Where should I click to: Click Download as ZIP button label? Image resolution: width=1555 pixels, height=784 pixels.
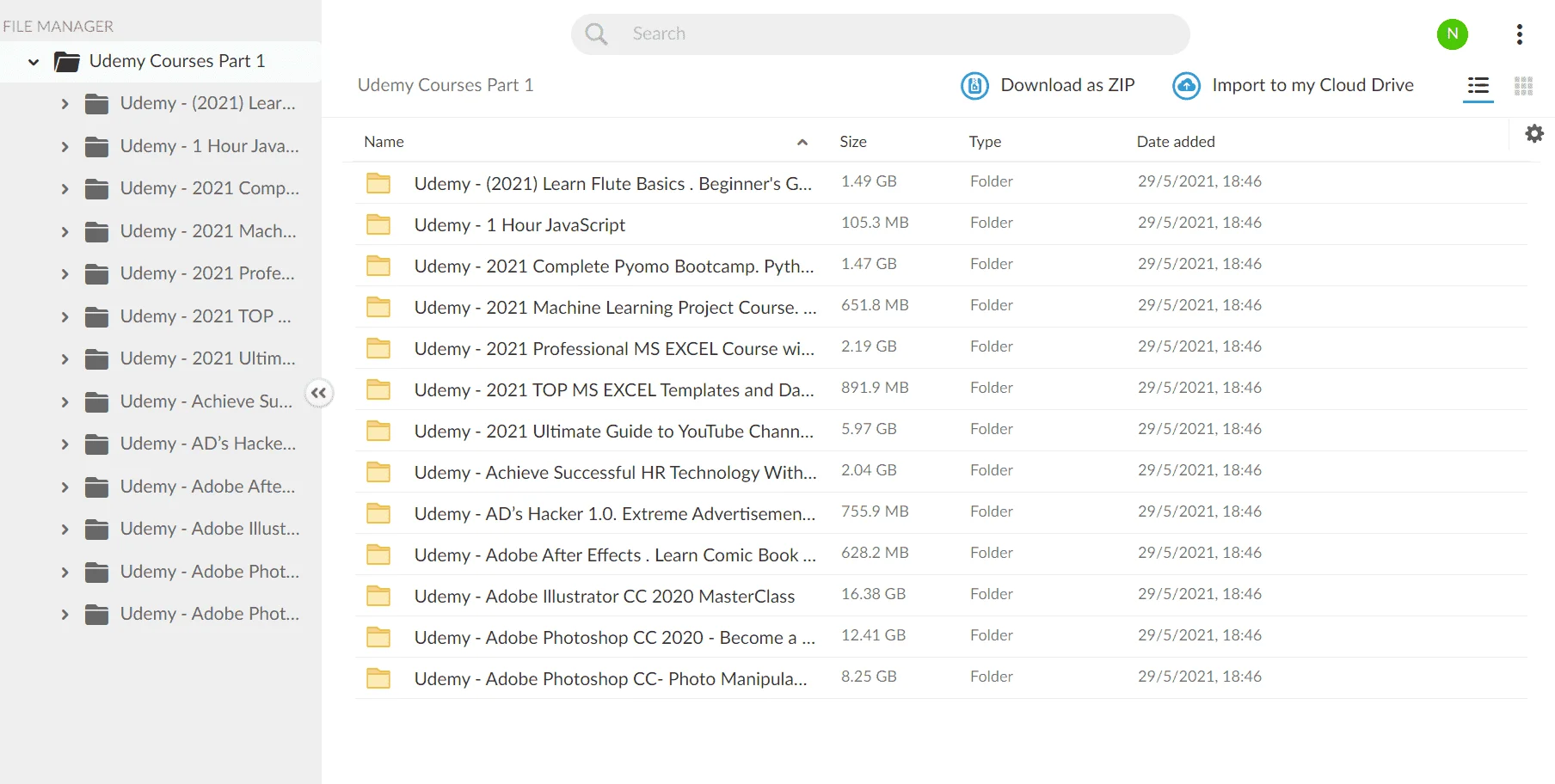pyautogui.click(x=1067, y=85)
